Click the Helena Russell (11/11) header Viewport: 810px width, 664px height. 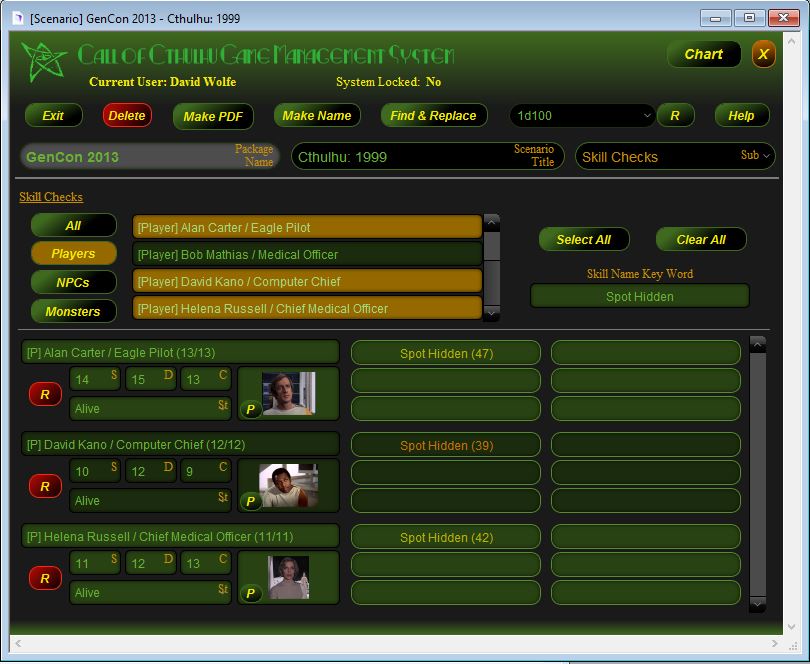tap(180, 536)
